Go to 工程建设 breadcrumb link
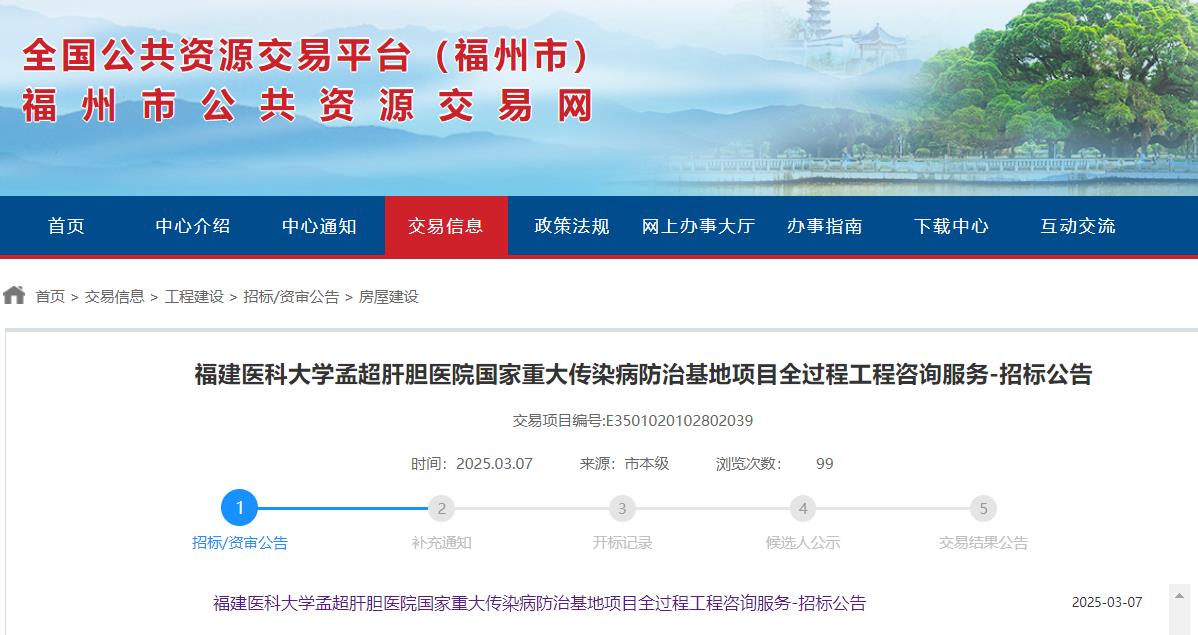The image size is (1198, 635). (194, 296)
